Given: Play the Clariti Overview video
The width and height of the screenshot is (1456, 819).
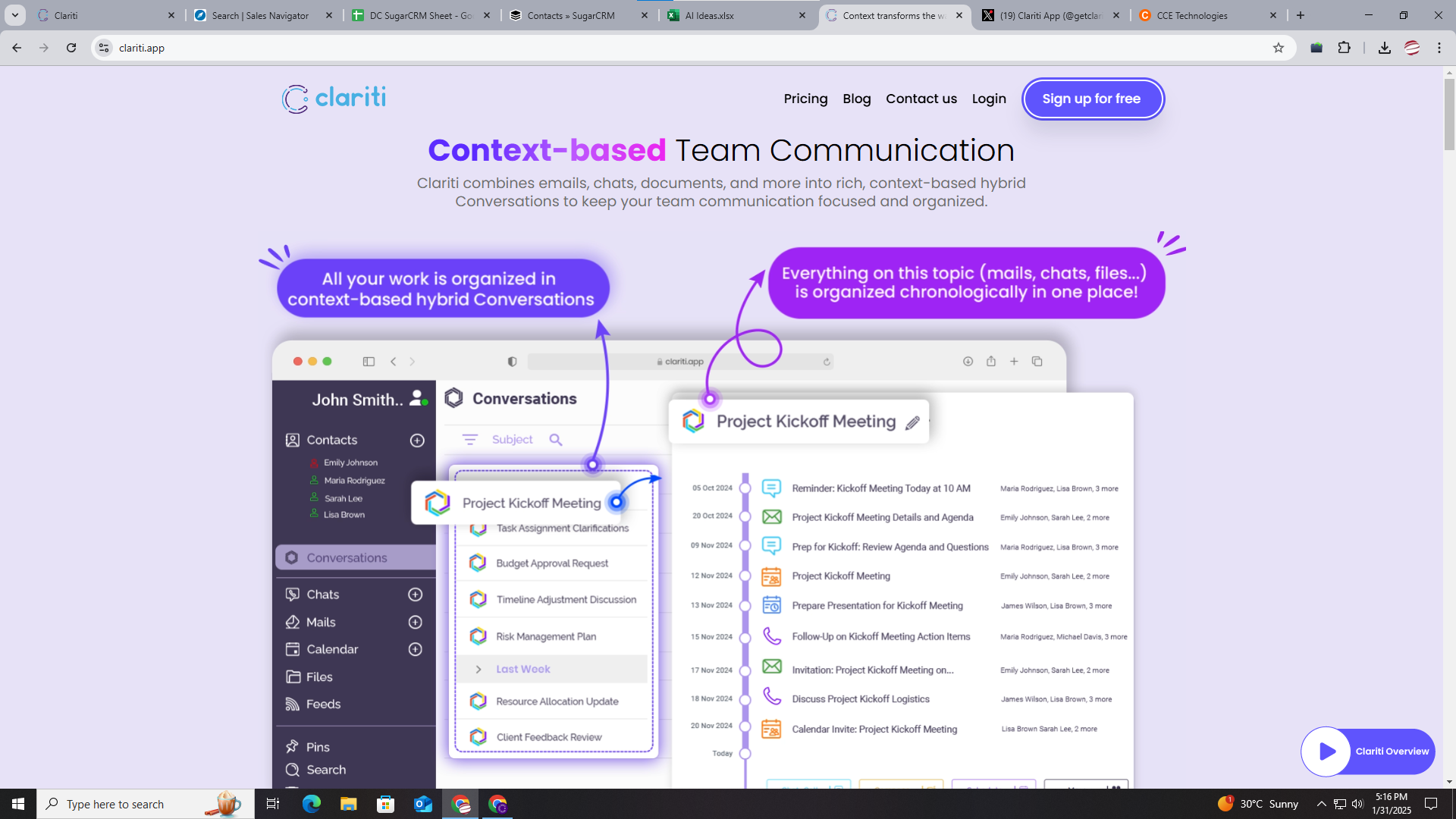Looking at the screenshot, I should 1327,752.
